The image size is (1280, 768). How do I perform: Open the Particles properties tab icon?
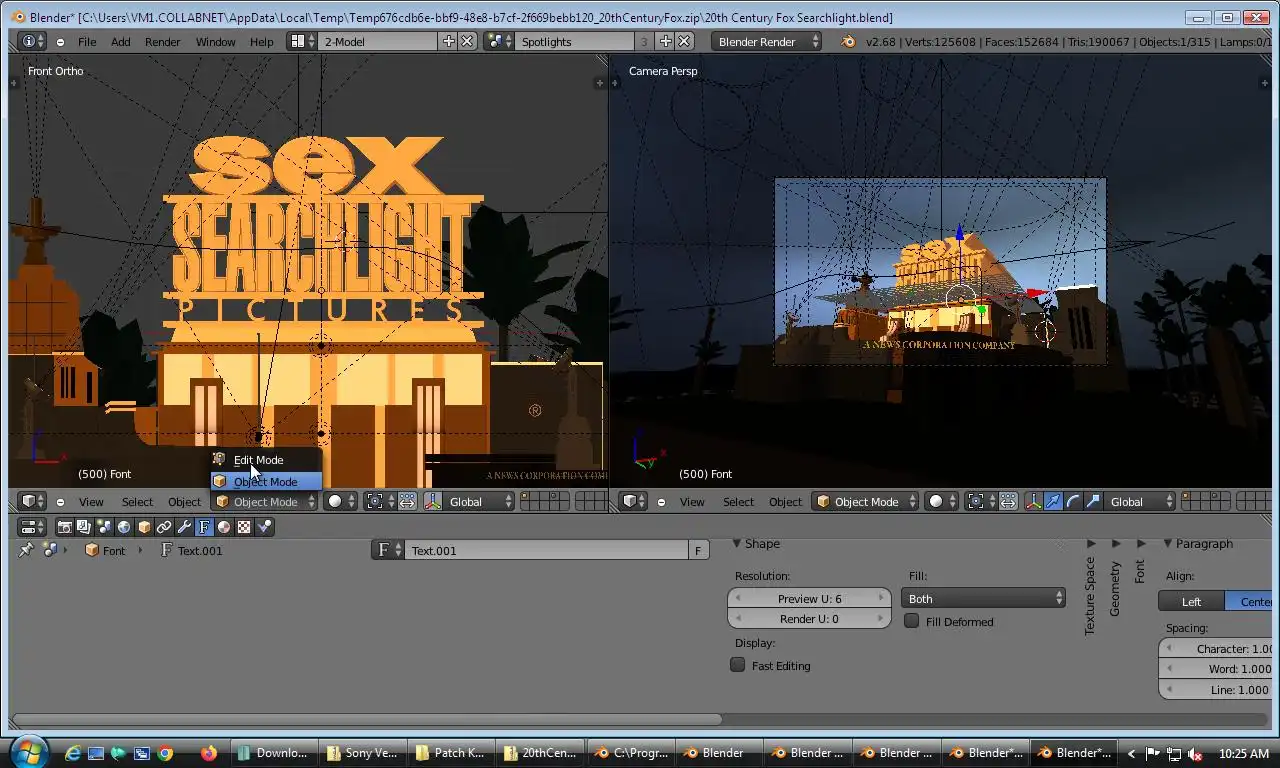point(264,527)
